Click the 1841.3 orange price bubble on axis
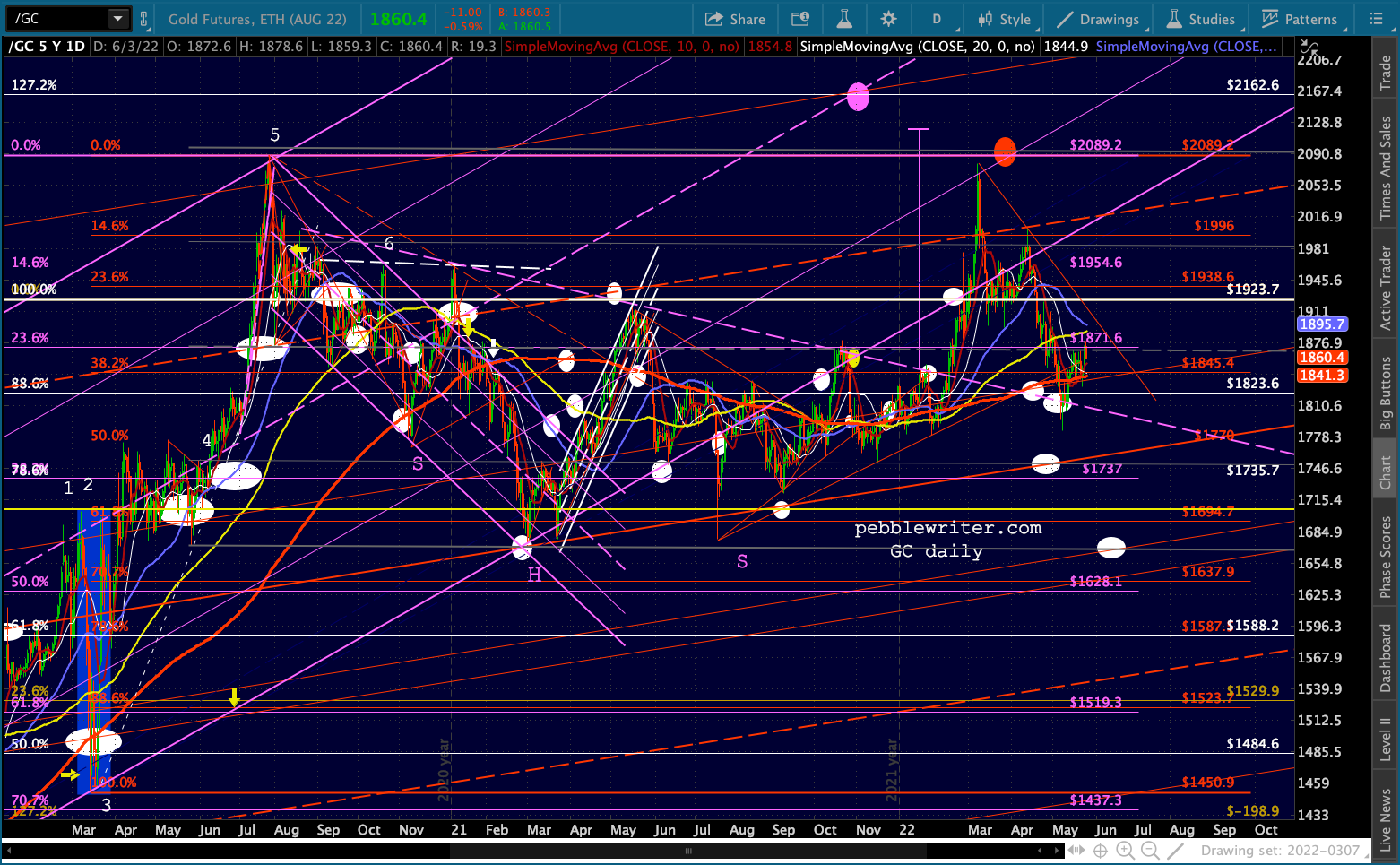Image resolution: width=1400 pixels, height=865 pixels. point(1322,376)
